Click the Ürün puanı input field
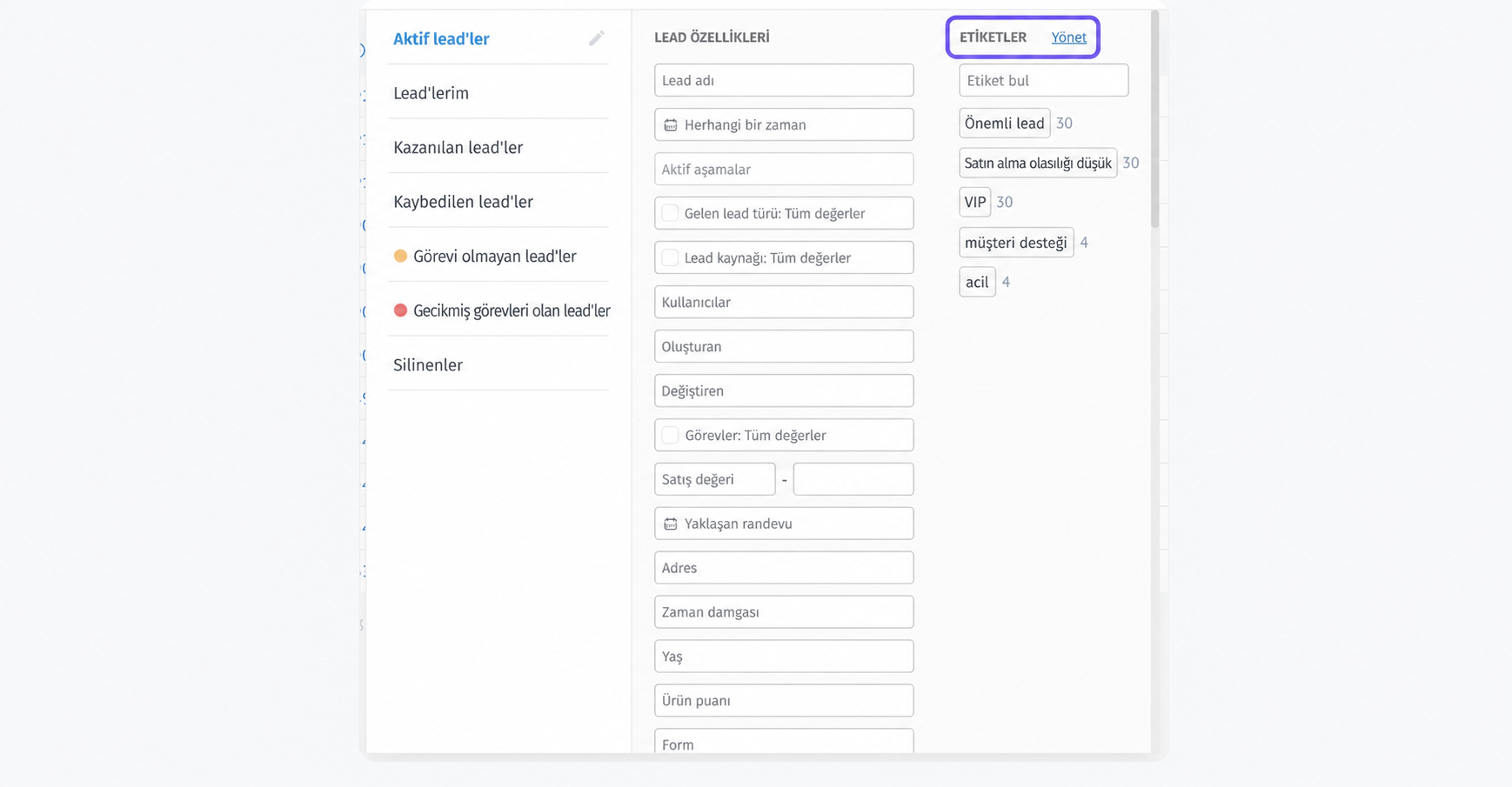The image size is (1512, 787). tap(784, 701)
